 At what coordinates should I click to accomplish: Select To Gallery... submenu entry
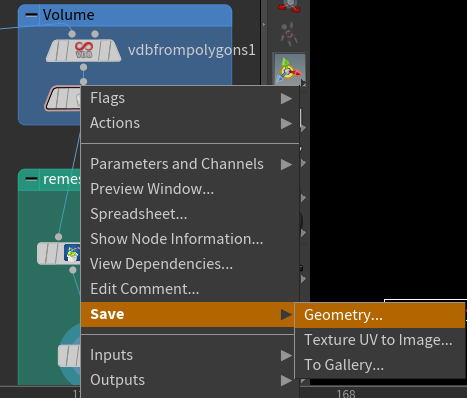[x=380, y=365]
